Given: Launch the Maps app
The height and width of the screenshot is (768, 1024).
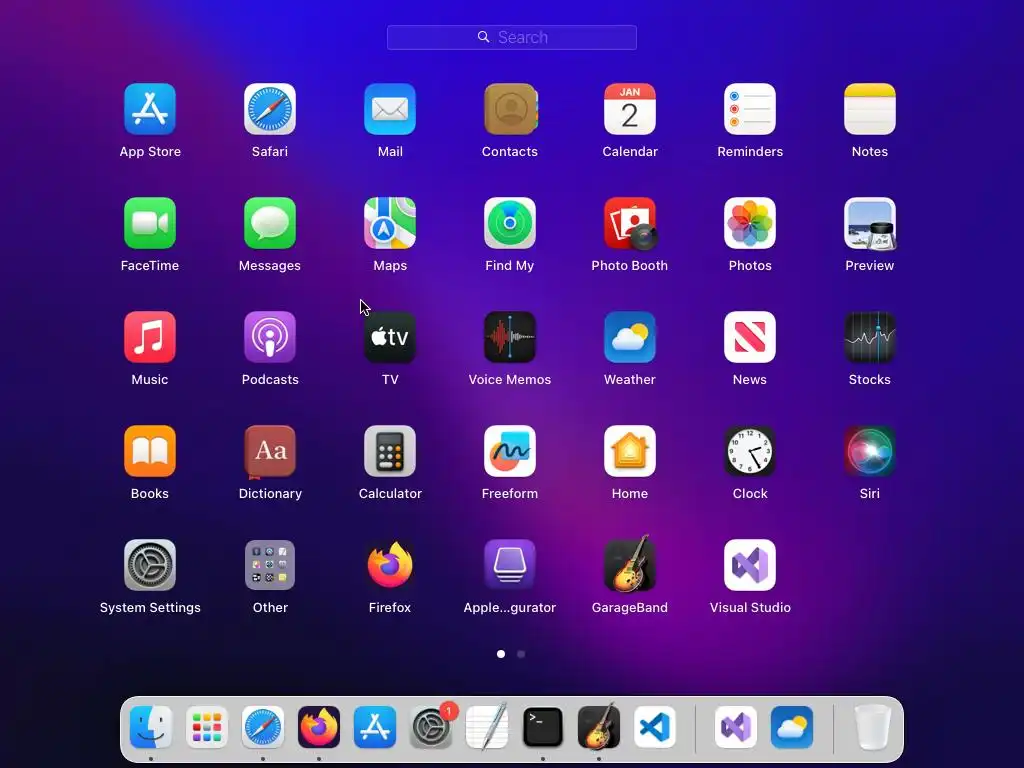Looking at the screenshot, I should click(390, 223).
